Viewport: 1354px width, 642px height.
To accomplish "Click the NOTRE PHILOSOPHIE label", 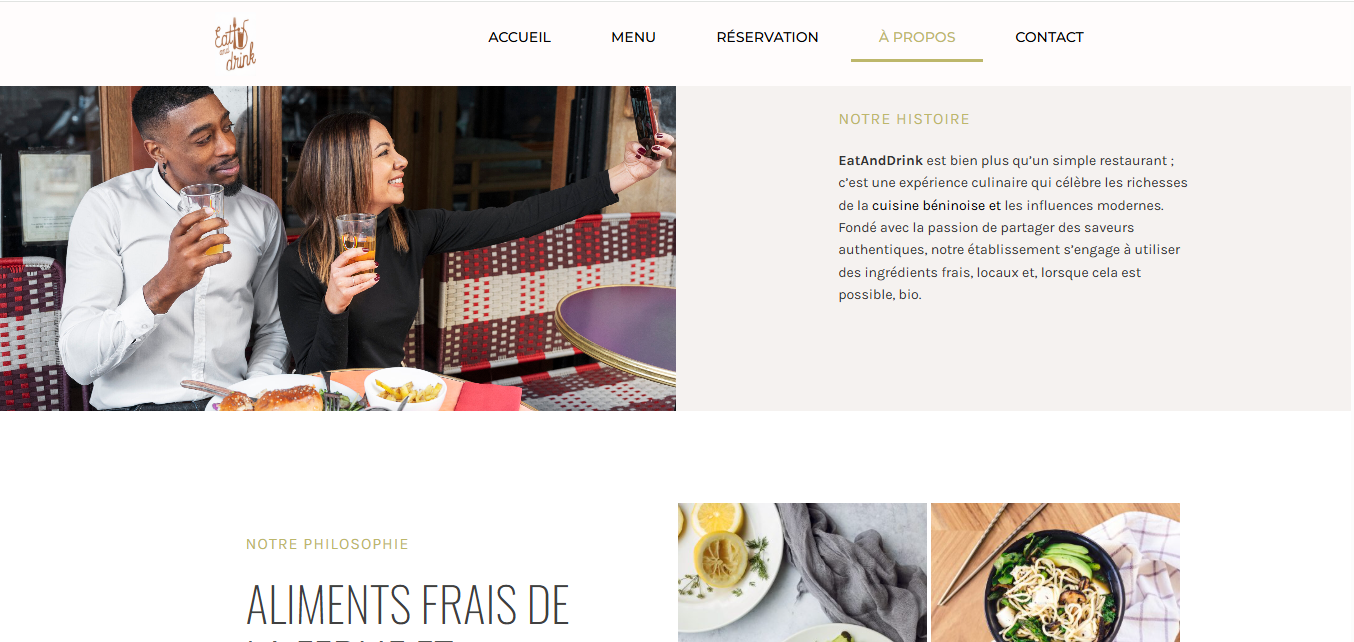I will (x=327, y=544).
